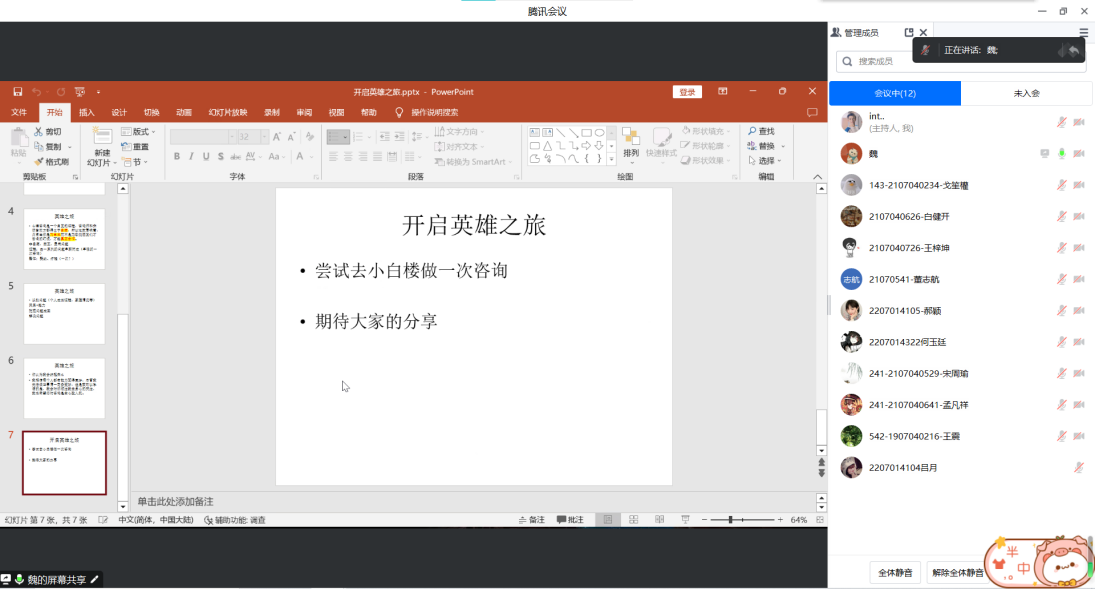
Task: Click the Mute All (全体静音) button
Action: click(x=895, y=573)
